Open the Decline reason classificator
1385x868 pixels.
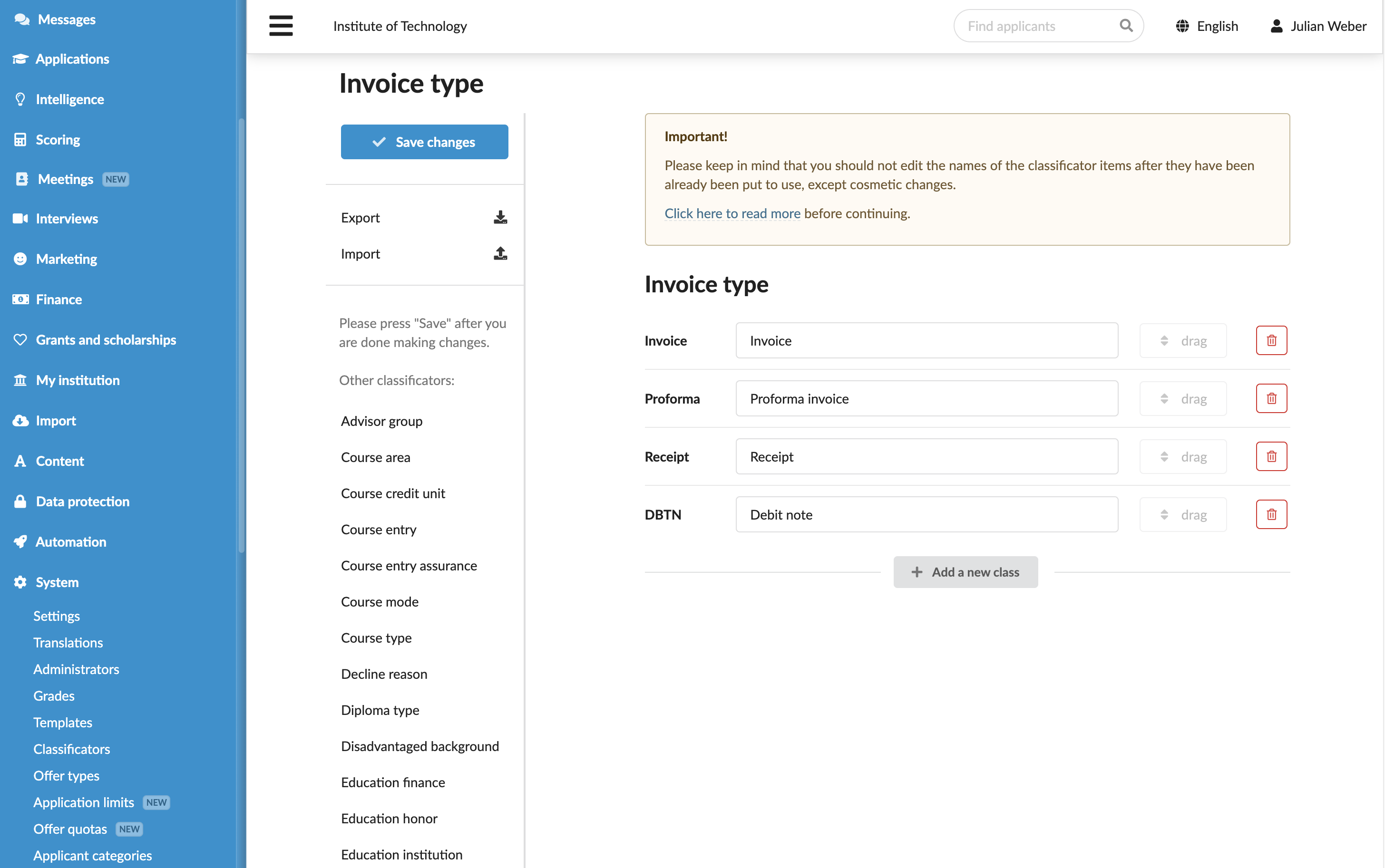coord(384,674)
